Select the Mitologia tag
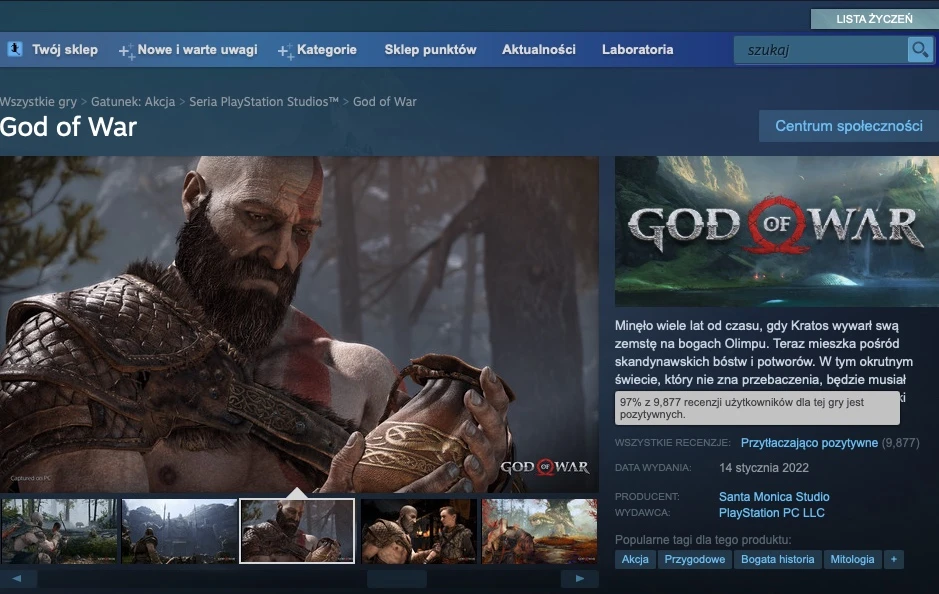This screenshot has width=939, height=594. tap(852, 559)
